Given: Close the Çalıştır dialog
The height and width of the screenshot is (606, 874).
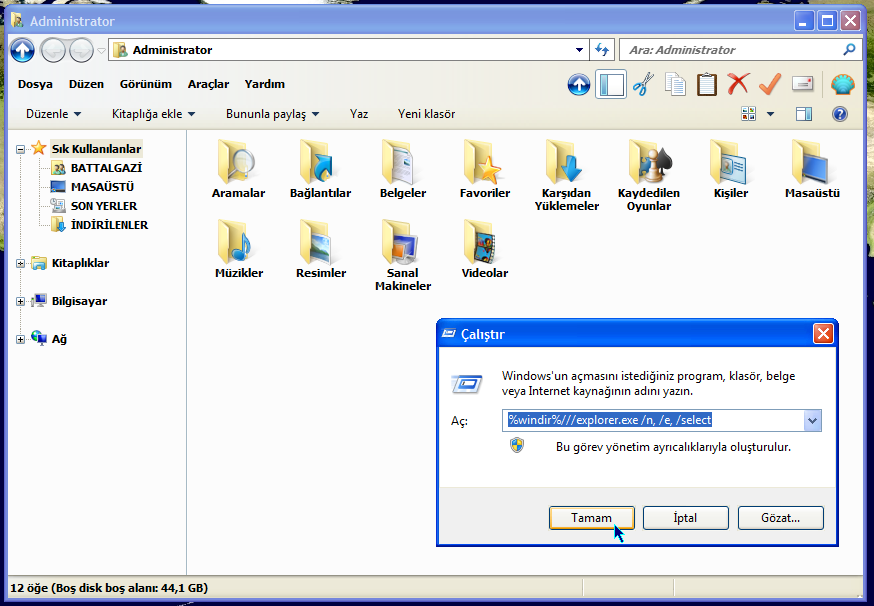Looking at the screenshot, I should [823, 334].
